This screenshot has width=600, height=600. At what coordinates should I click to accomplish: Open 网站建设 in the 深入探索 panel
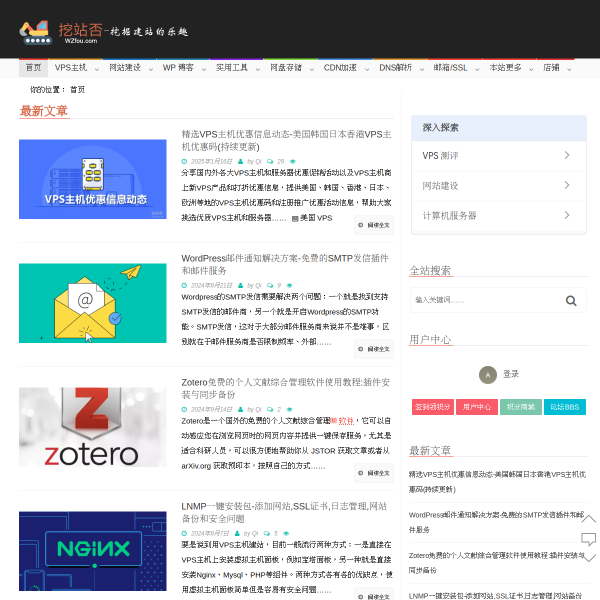[x=499, y=186]
